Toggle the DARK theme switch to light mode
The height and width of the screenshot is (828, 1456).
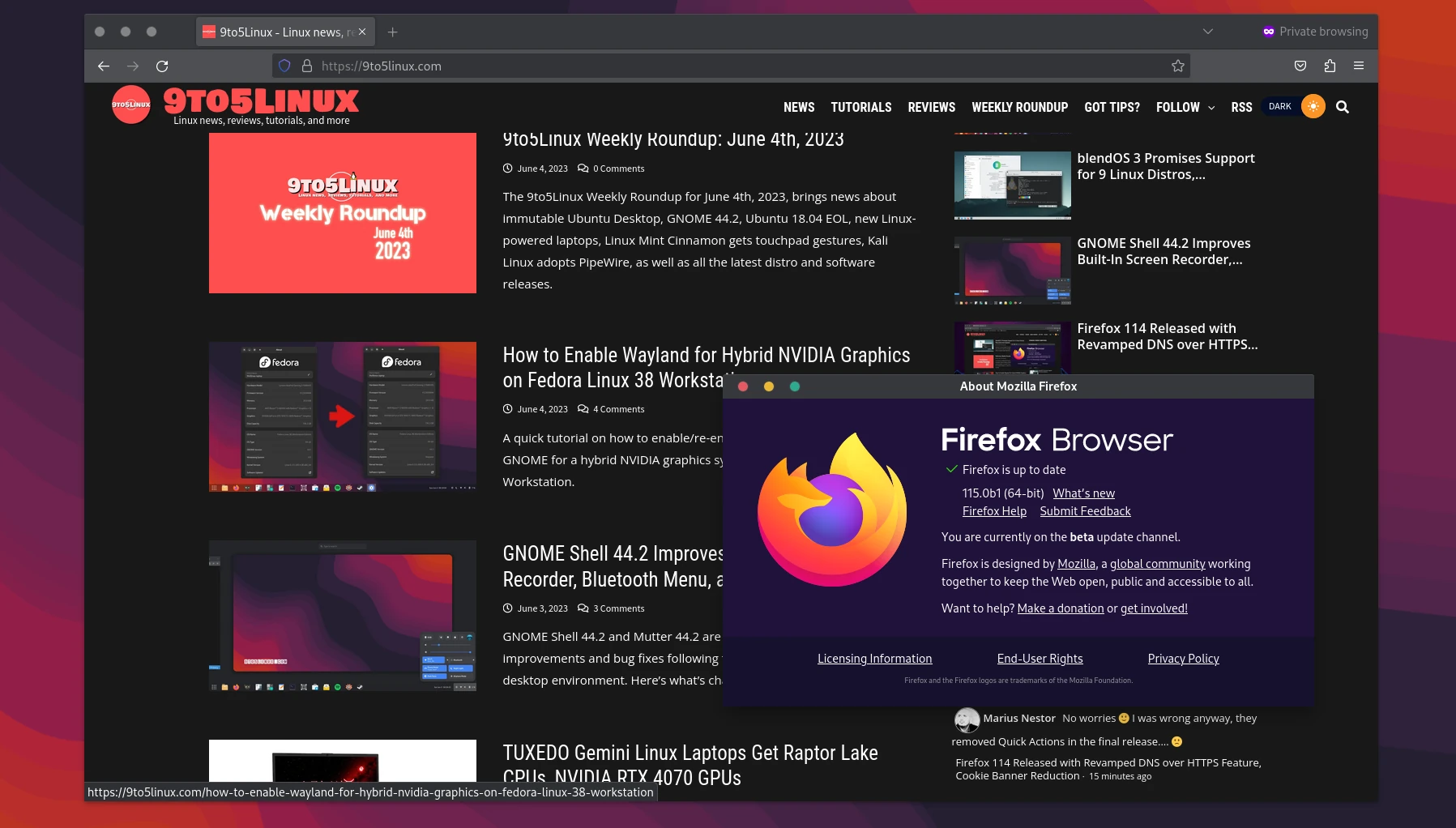click(1279, 105)
